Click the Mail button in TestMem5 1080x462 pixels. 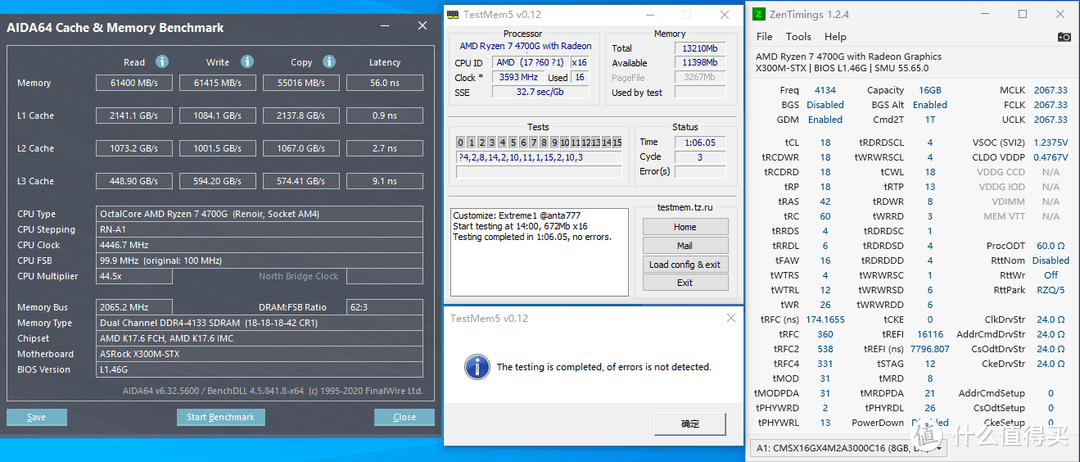click(685, 245)
